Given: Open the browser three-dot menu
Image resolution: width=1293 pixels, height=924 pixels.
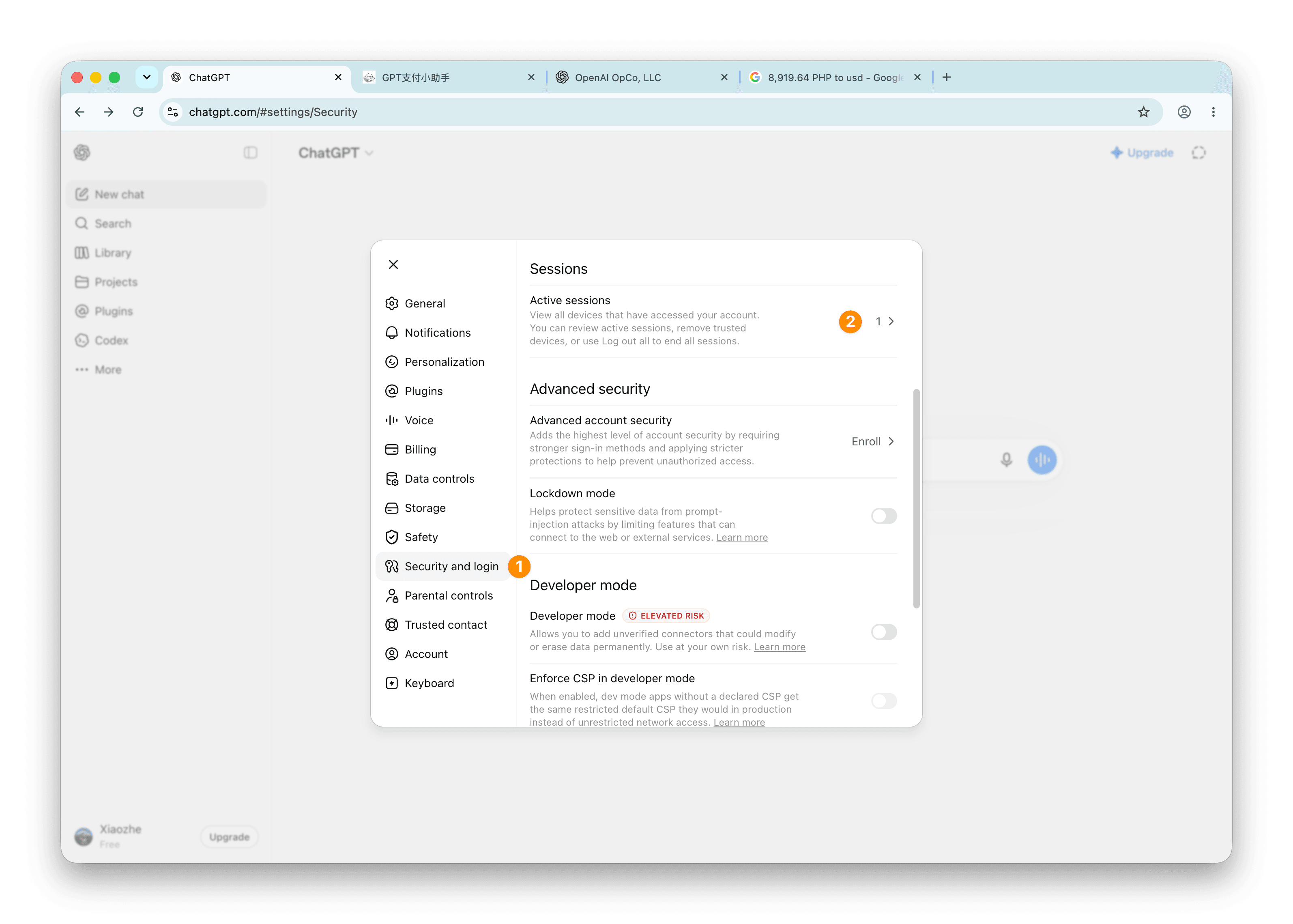Looking at the screenshot, I should click(x=1213, y=112).
